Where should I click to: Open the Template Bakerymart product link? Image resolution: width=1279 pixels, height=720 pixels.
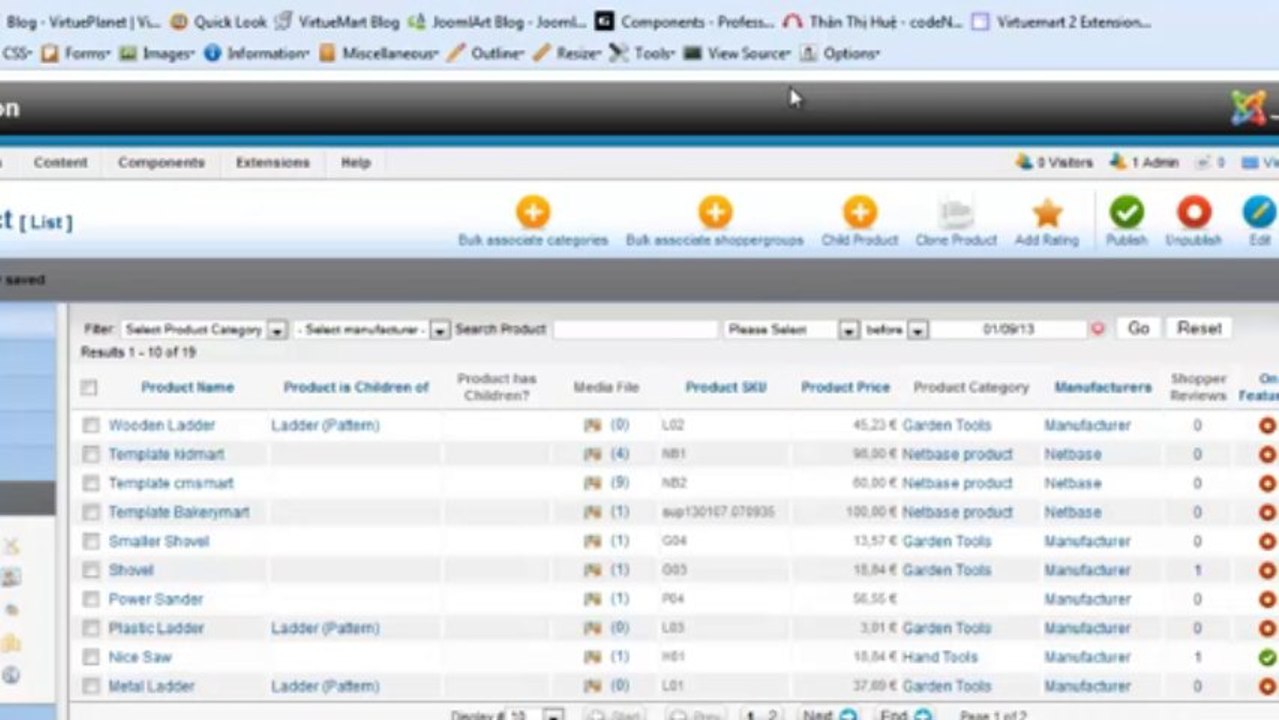(179, 512)
